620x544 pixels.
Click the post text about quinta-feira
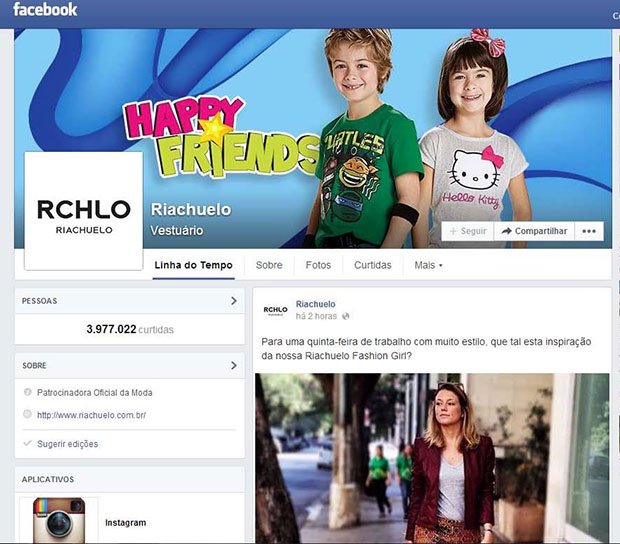click(x=426, y=349)
